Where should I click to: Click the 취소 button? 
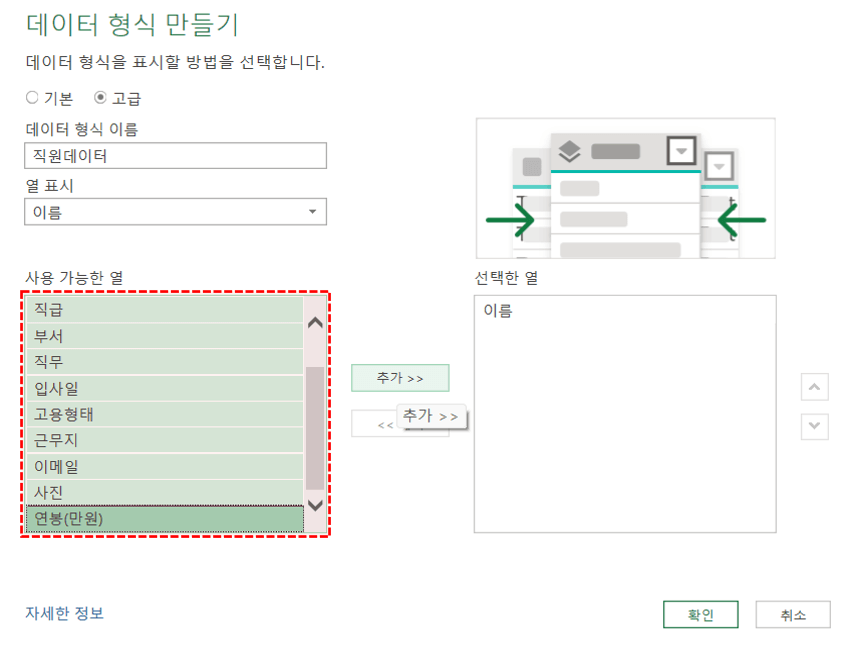pyautogui.click(x=793, y=614)
